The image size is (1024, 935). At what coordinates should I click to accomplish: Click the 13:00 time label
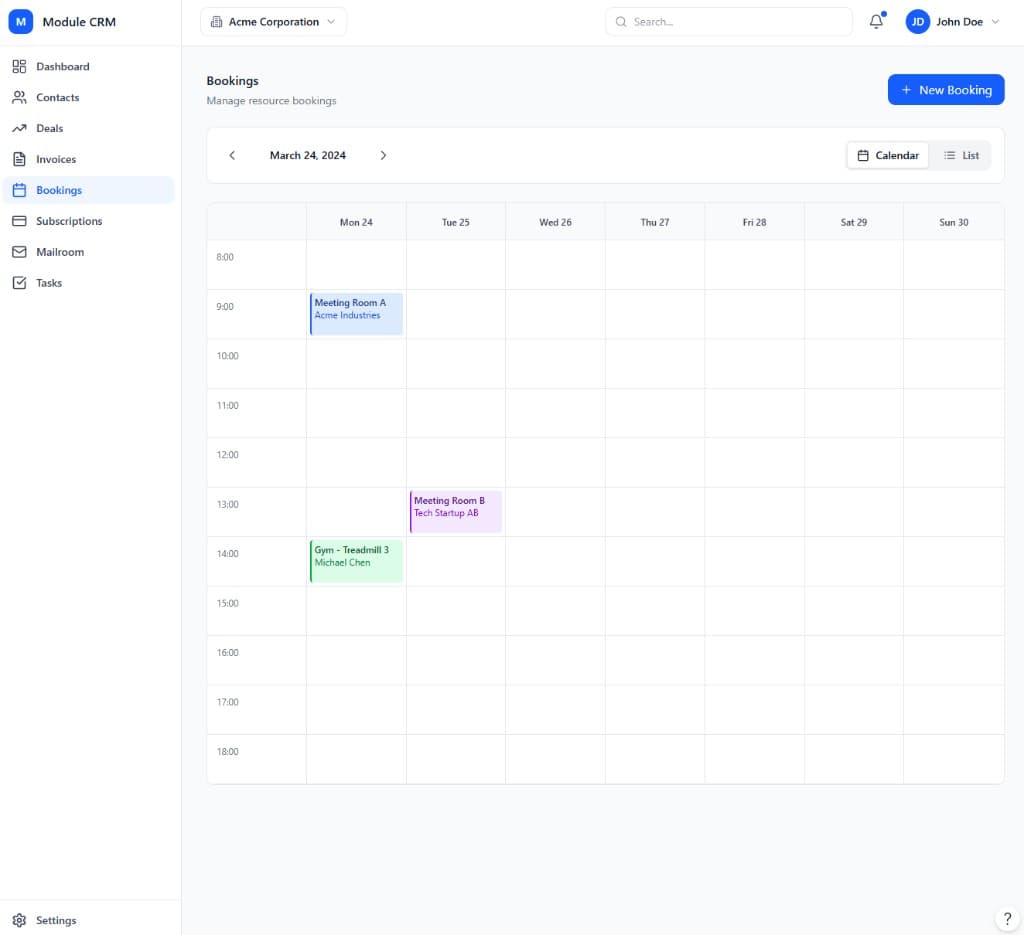pyautogui.click(x=227, y=505)
